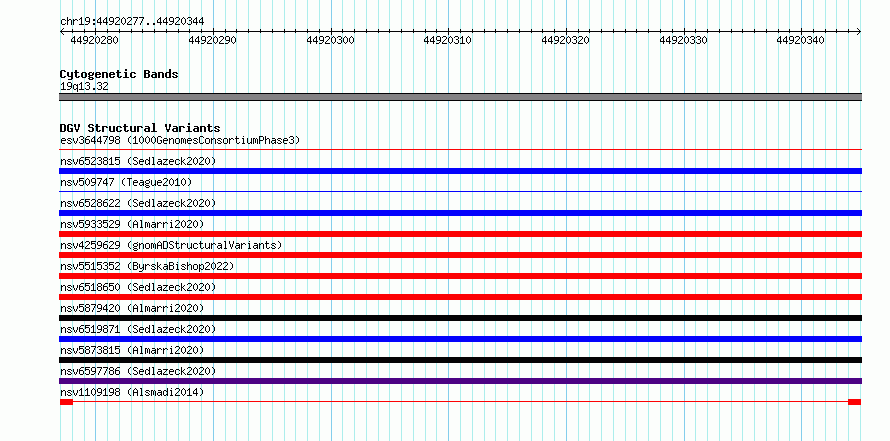Open nsv1109198 (Alsmadi2014) label
Screen dimensions: 890x441
pyautogui.click(x=132, y=392)
